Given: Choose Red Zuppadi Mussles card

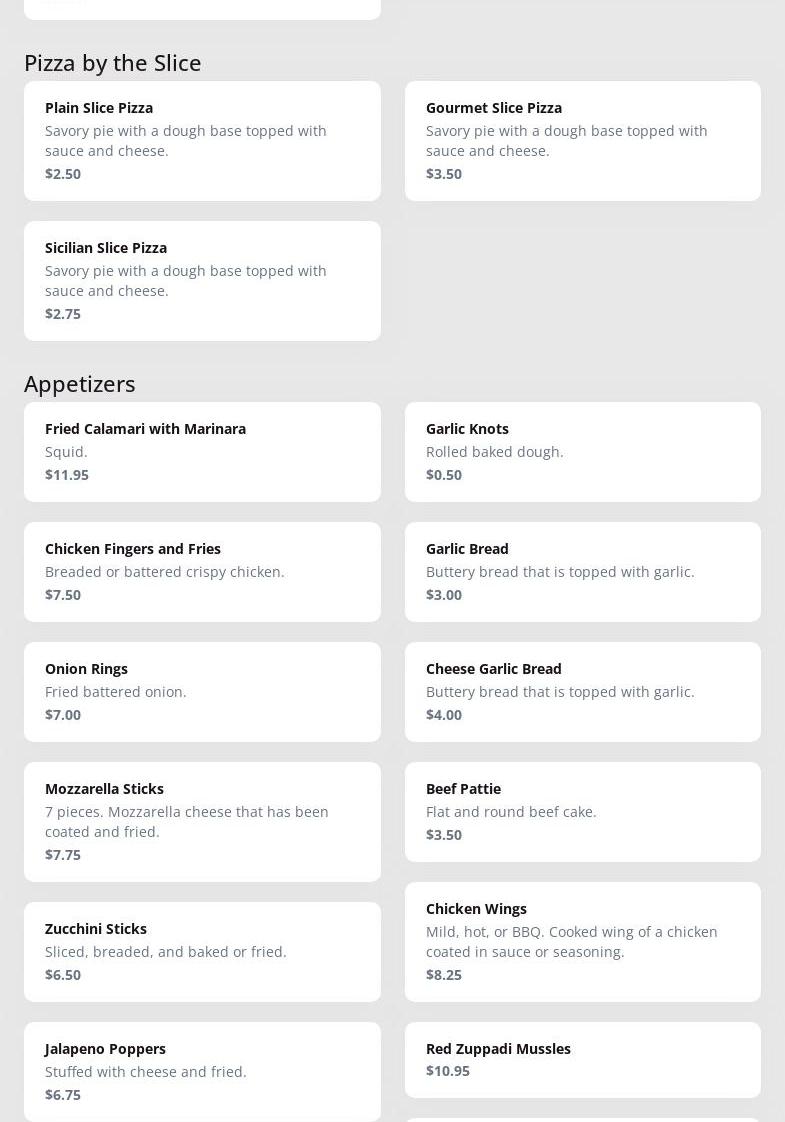Looking at the screenshot, I should [x=582, y=1059].
